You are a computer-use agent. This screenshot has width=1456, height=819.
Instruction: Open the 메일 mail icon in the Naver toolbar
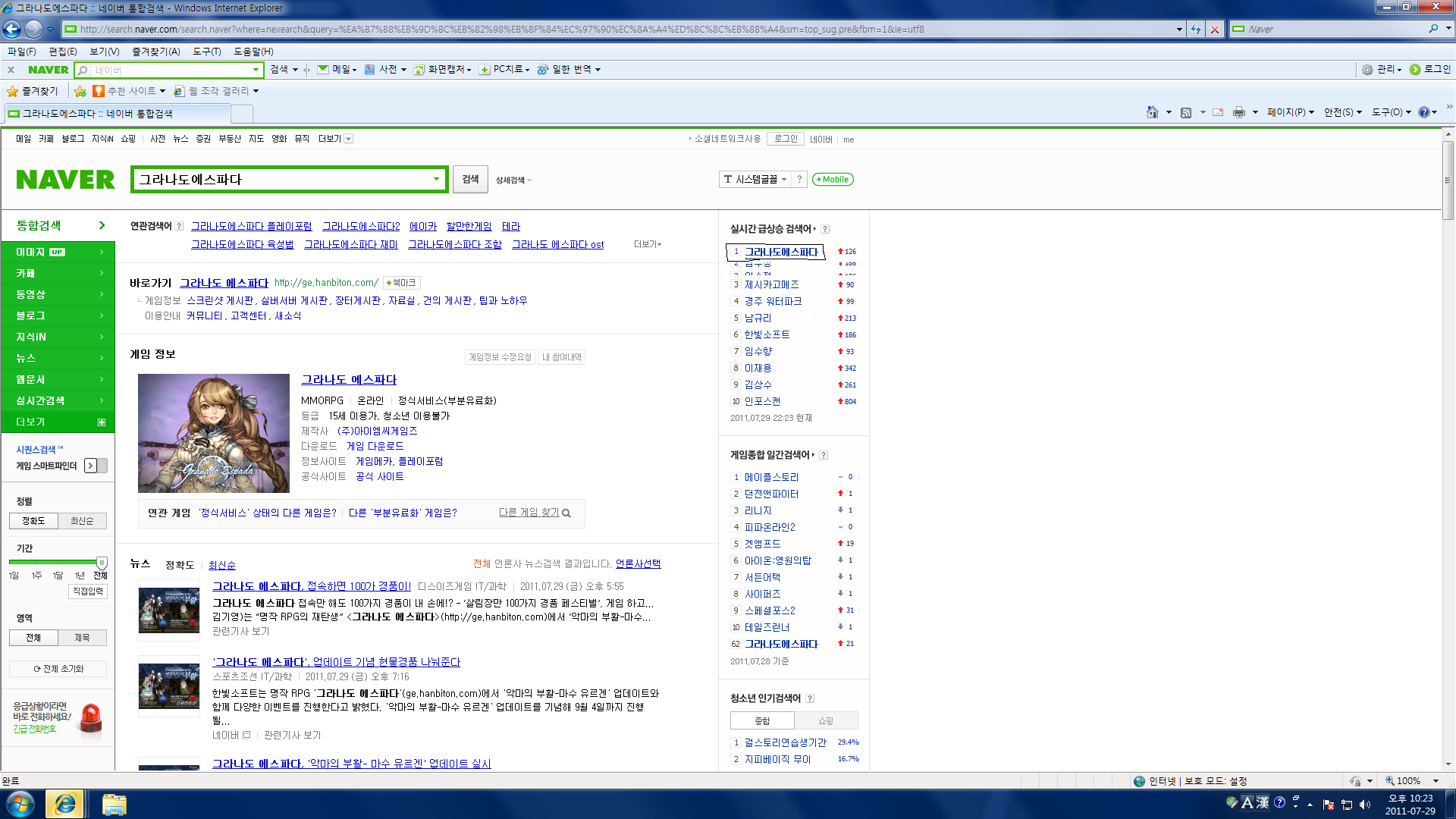click(x=323, y=69)
